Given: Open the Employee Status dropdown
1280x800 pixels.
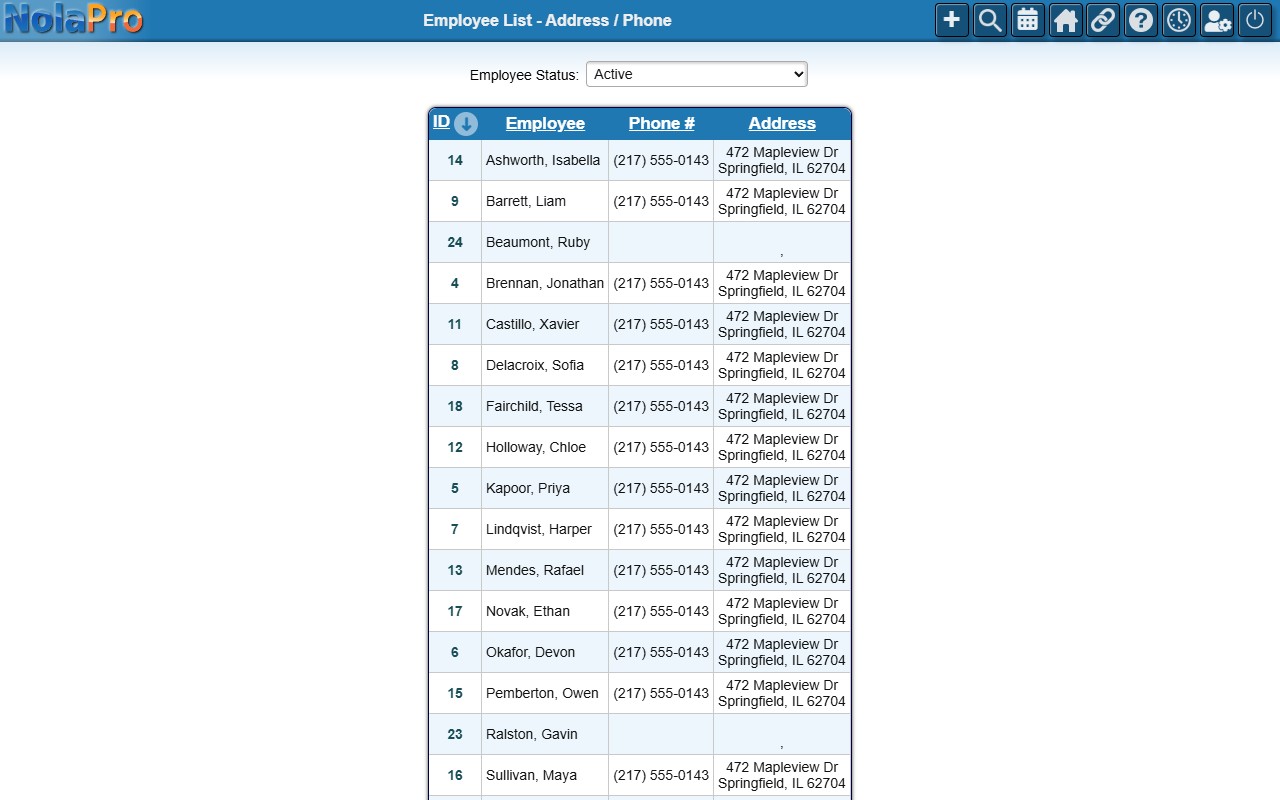Looking at the screenshot, I should coord(697,74).
